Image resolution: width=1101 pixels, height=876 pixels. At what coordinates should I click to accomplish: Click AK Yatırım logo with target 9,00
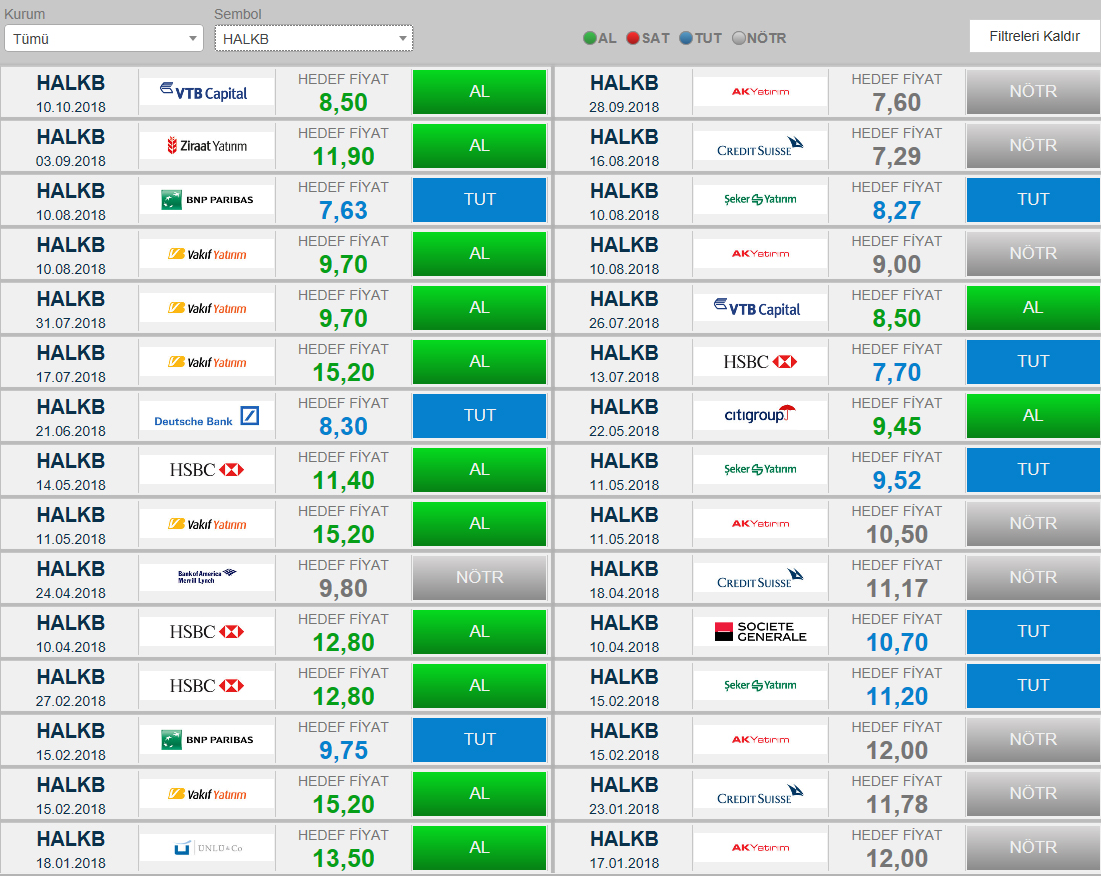point(760,254)
